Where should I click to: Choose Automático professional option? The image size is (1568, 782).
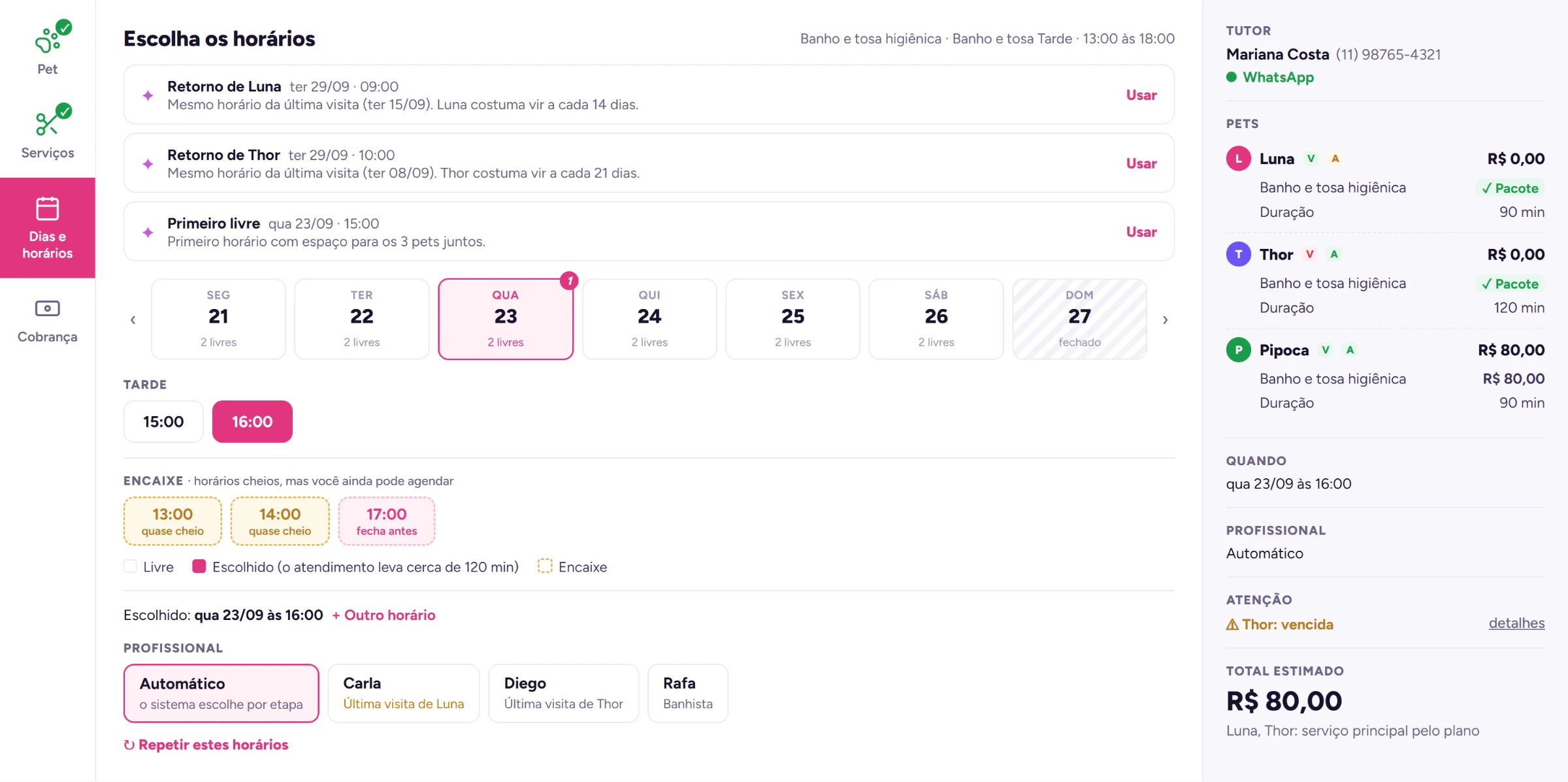point(221,693)
